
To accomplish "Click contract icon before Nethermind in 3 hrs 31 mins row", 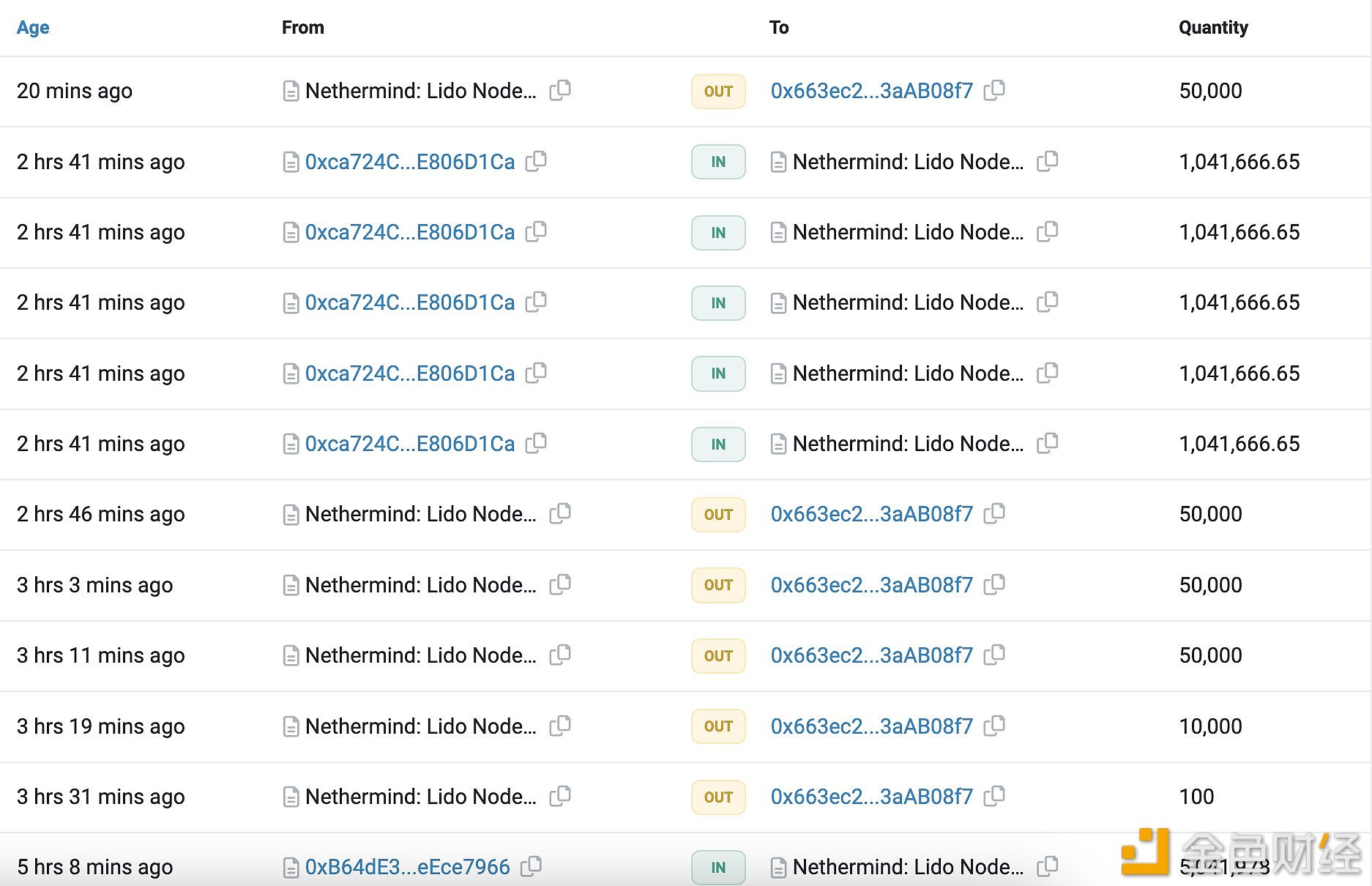I will 291,797.
